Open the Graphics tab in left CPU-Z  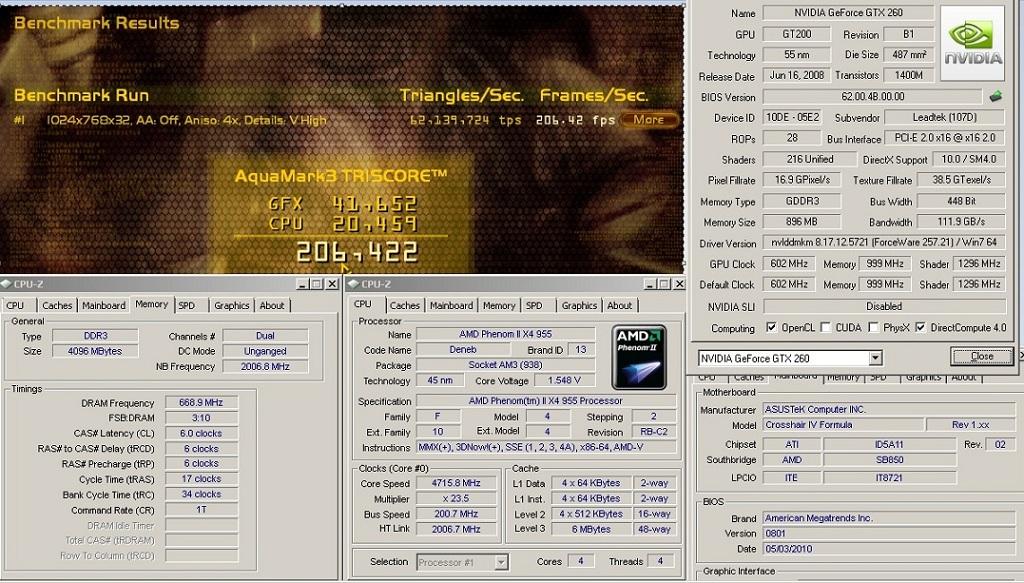click(x=232, y=305)
